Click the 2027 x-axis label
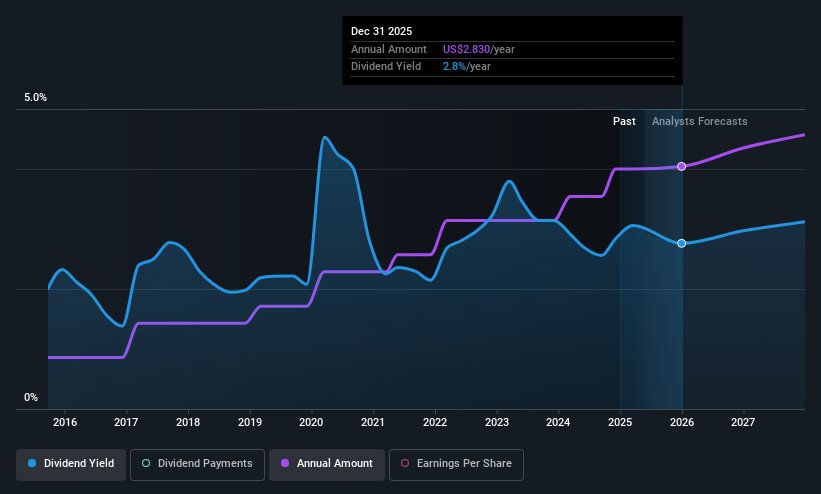821x494 pixels. pyautogui.click(x=743, y=422)
